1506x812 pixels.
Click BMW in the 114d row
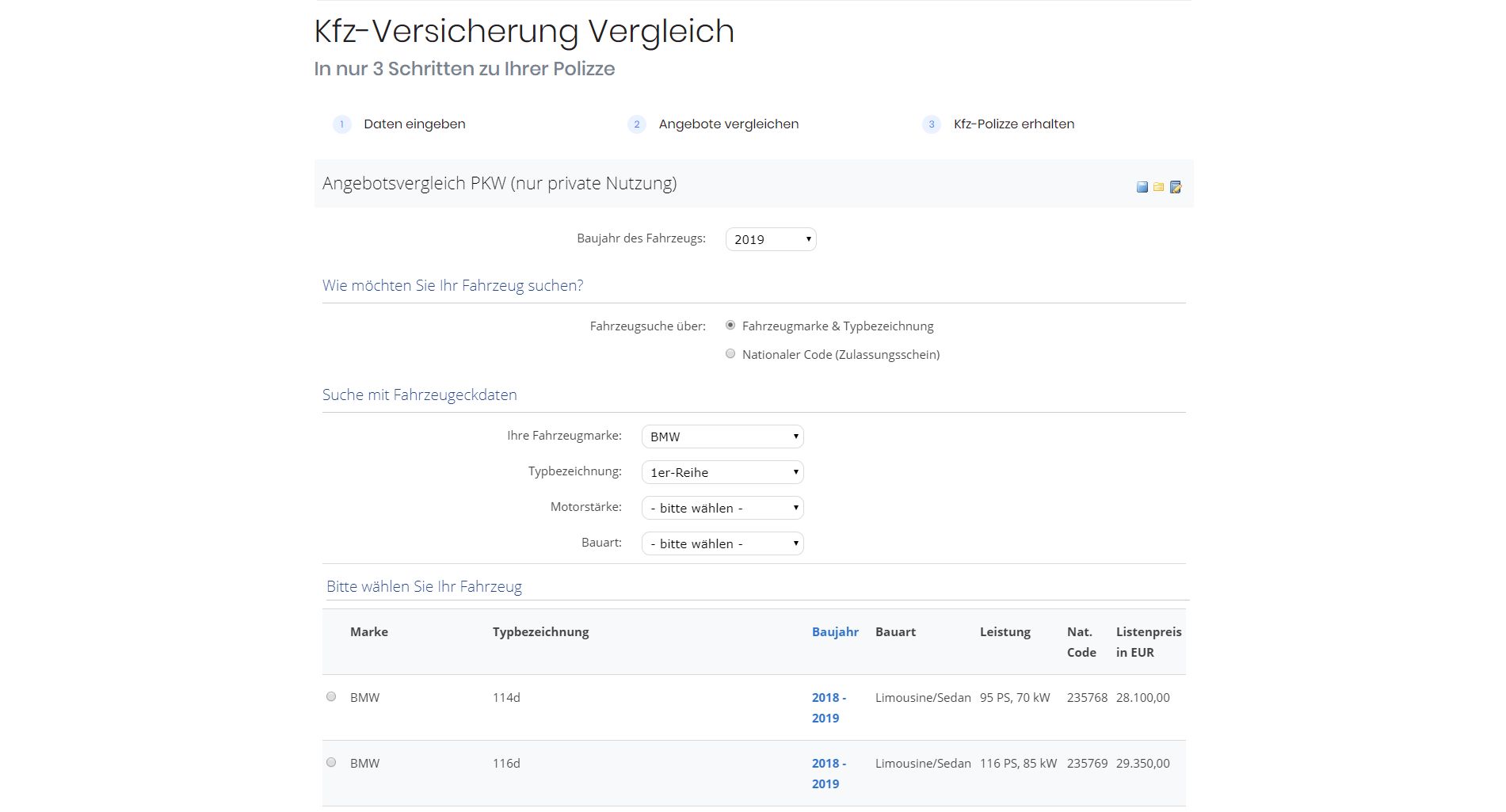coord(364,698)
